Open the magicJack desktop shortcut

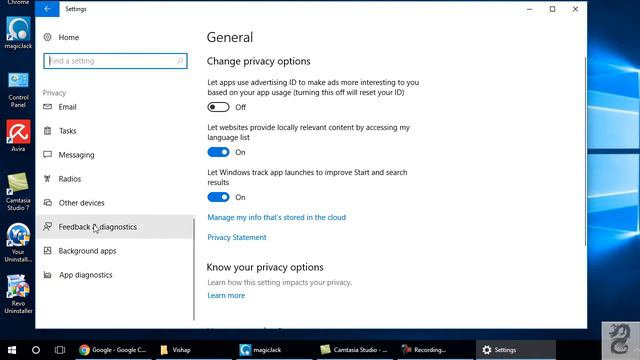point(18,33)
